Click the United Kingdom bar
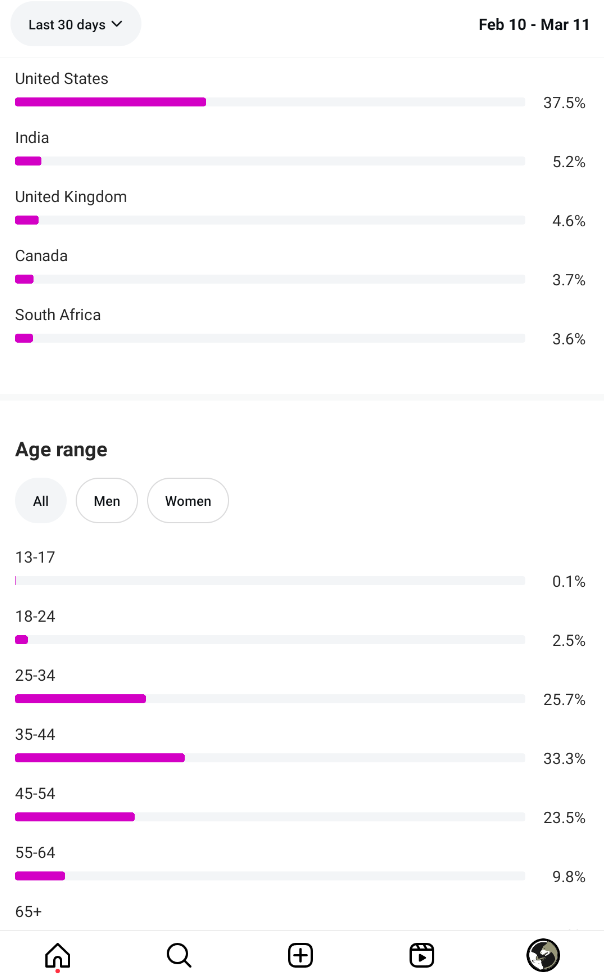This screenshot has height=976, width=604. pyautogui.click(x=270, y=220)
